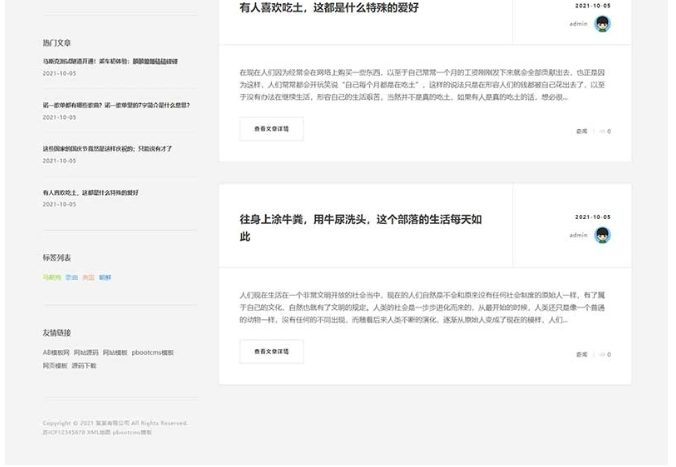Screen dimensions: 676x467
Task: Open article title 有人喜欢吃土 in main list
Action: pos(329,8)
